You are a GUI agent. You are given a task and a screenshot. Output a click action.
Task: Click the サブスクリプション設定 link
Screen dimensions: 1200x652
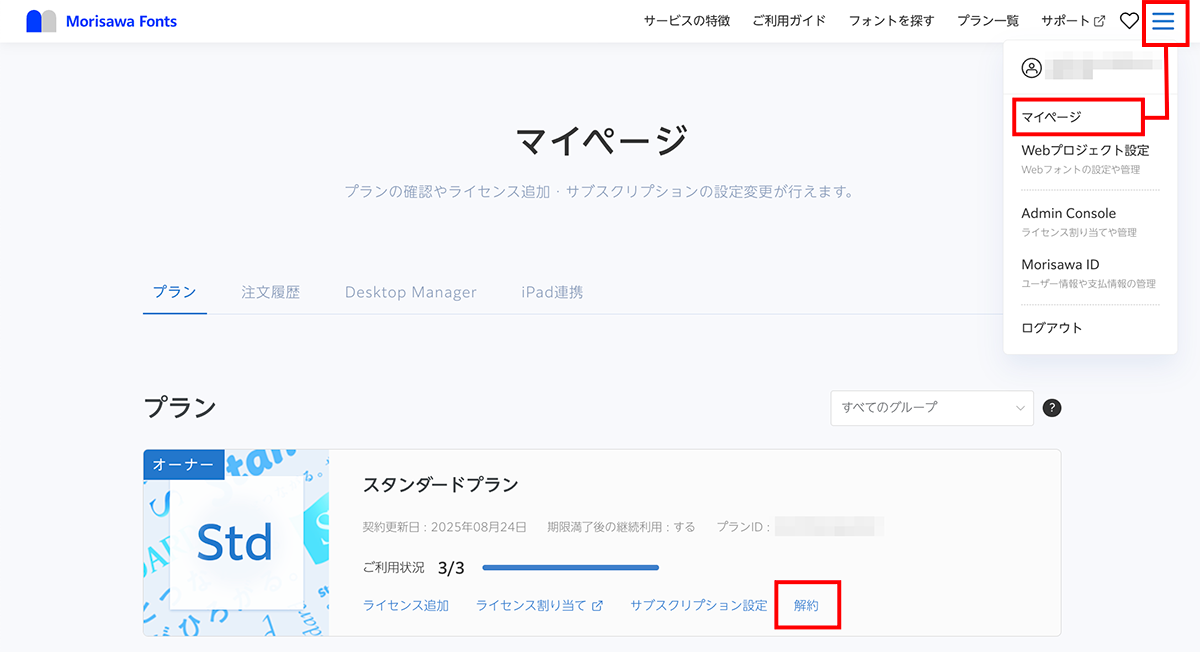(699, 605)
